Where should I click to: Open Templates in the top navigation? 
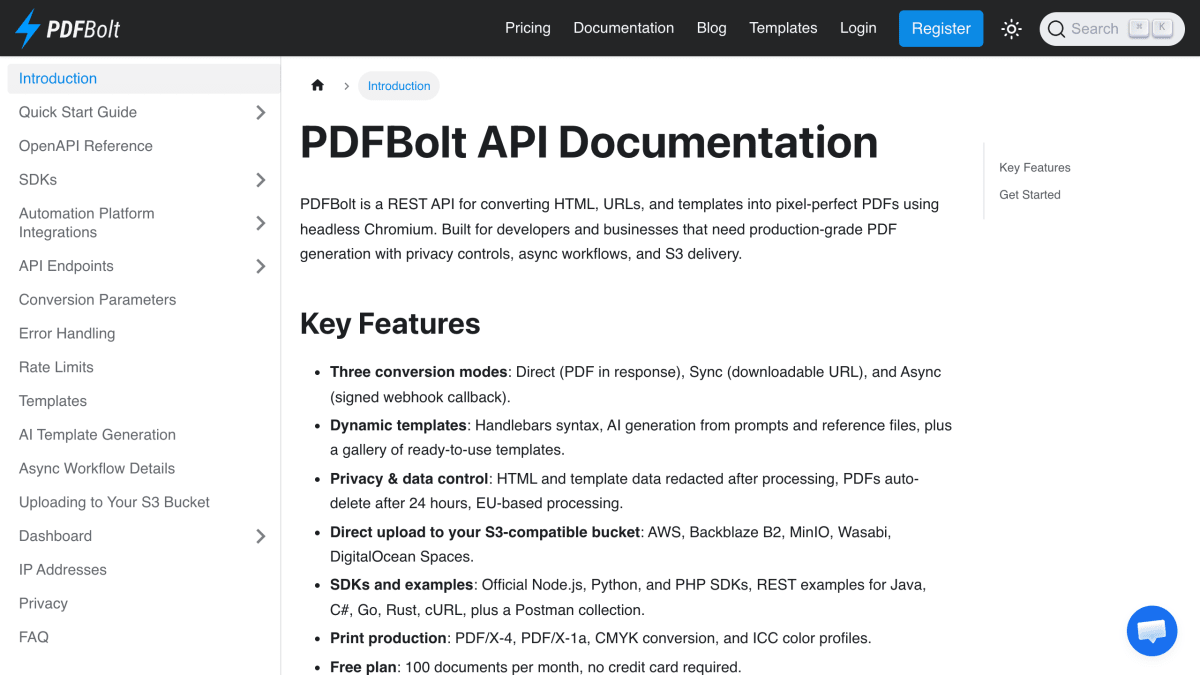coord(783,28)
